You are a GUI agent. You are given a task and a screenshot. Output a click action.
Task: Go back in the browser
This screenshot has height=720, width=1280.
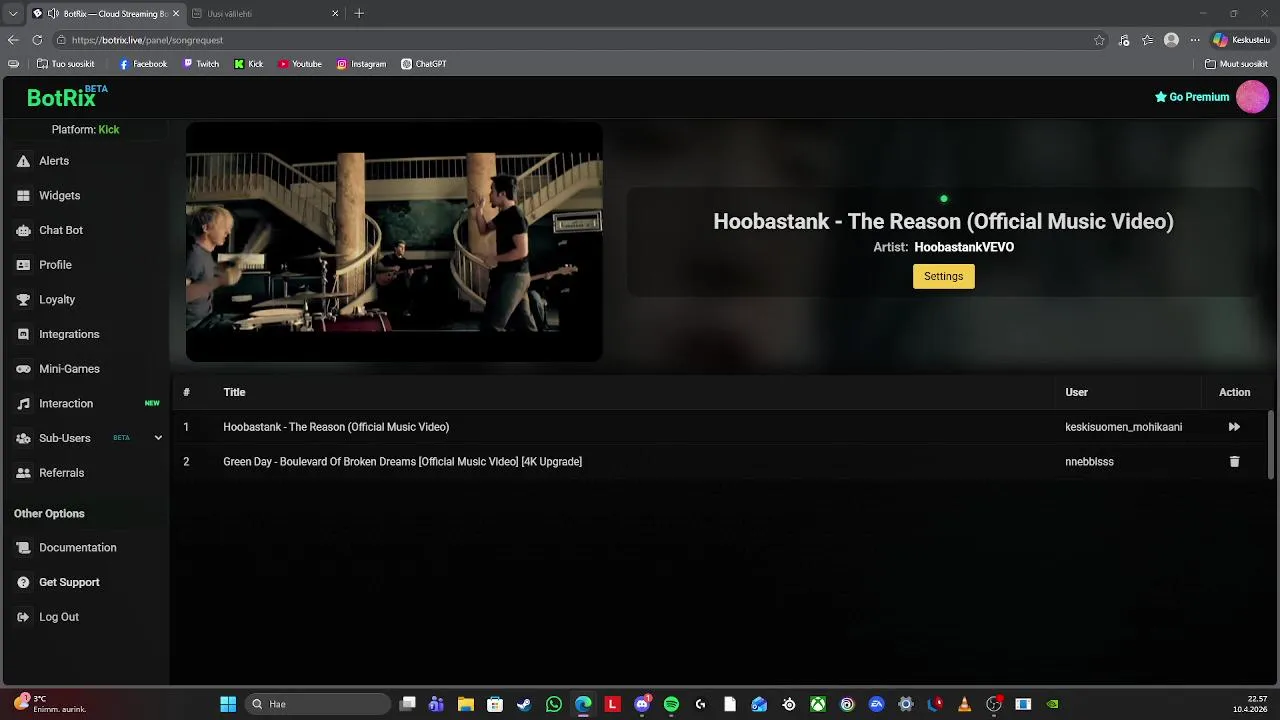coord(13,40)
